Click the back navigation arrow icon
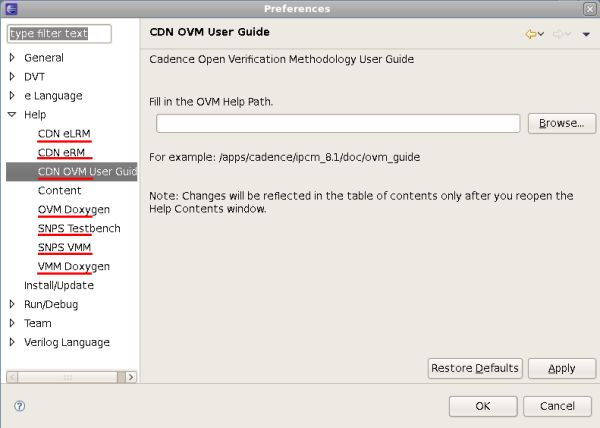This screenshot has width=600, height=428. (530, 34)
